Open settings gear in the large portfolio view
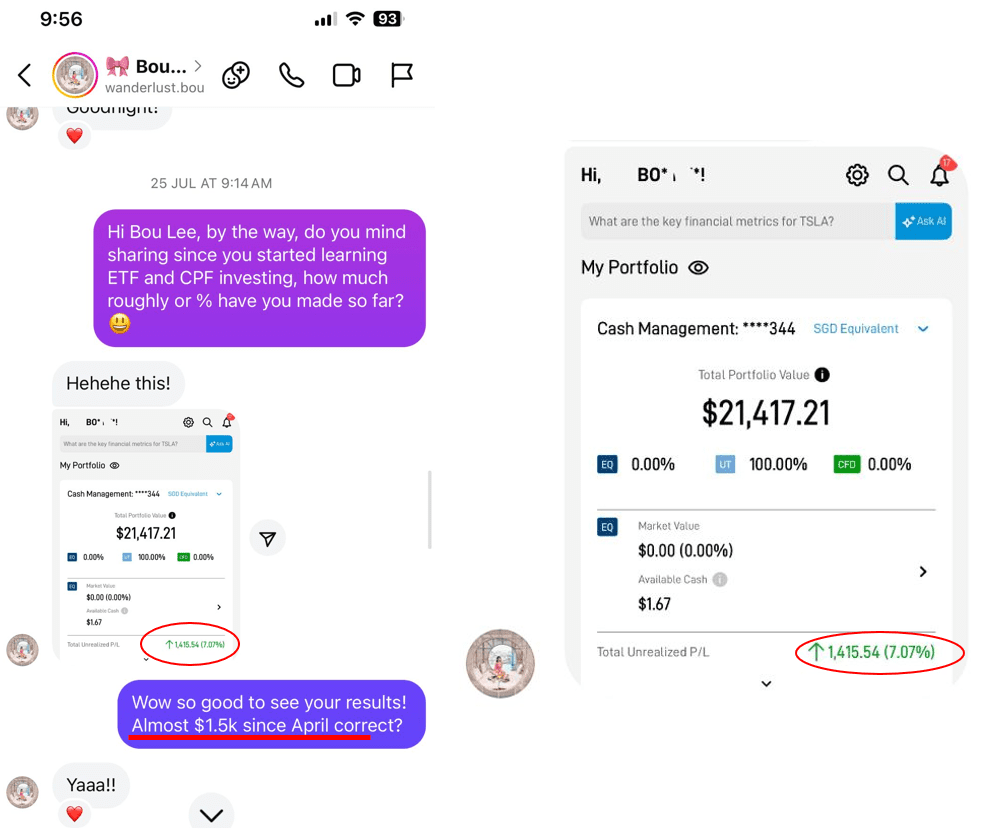The width and height of the screenshot is (982, 833). 857,175
